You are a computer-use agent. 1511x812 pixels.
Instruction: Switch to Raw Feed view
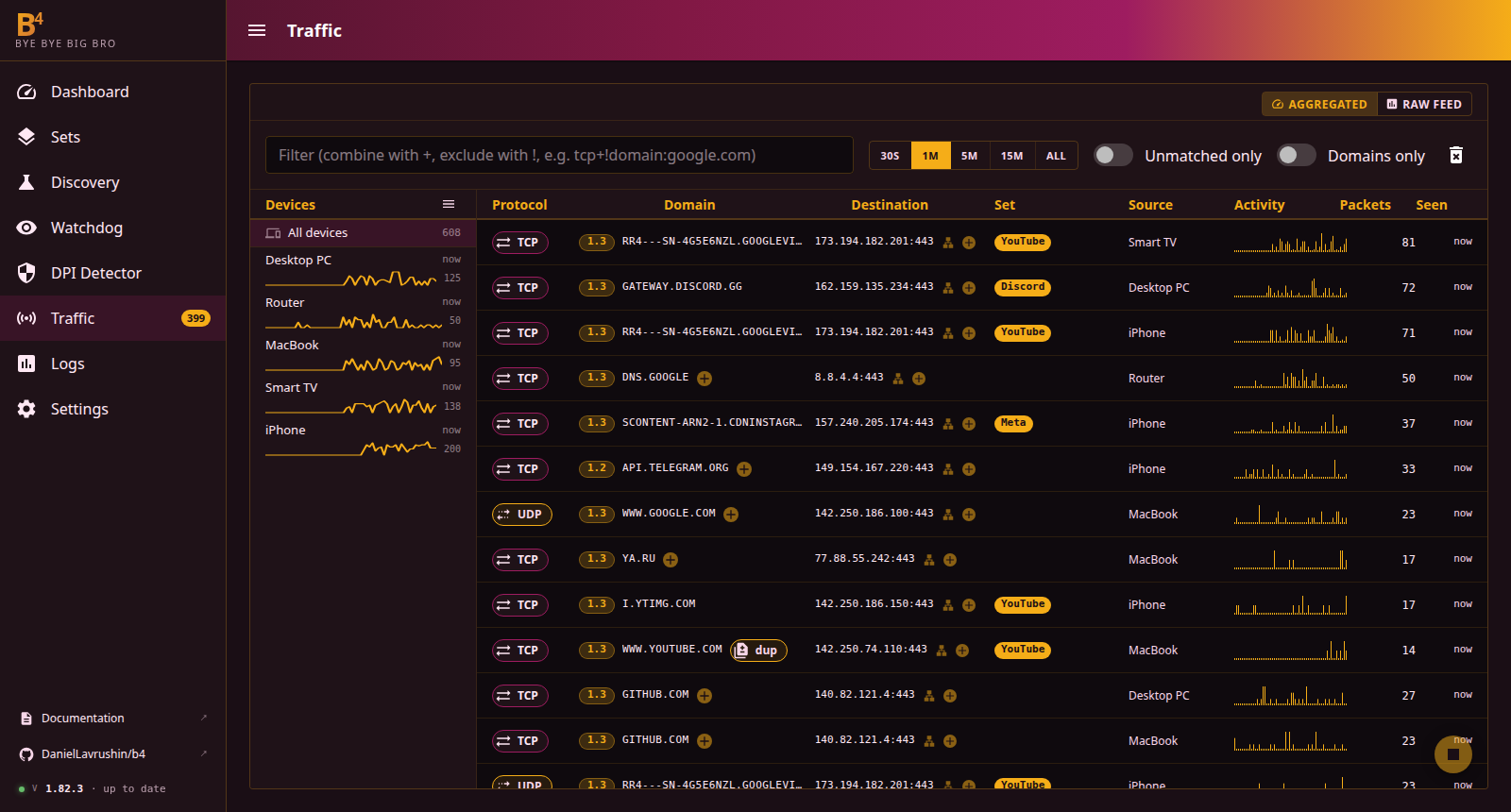[x=1424, y=104]
